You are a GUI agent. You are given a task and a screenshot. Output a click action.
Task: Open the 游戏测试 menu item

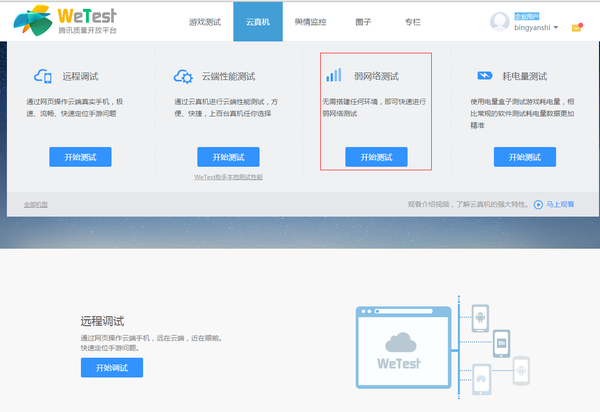[204, 21]
